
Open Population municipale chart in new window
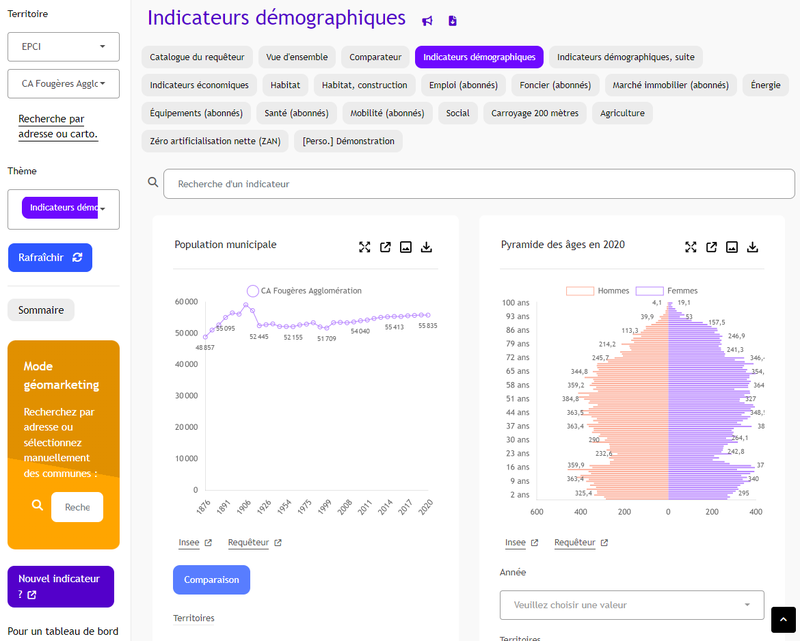385,247
